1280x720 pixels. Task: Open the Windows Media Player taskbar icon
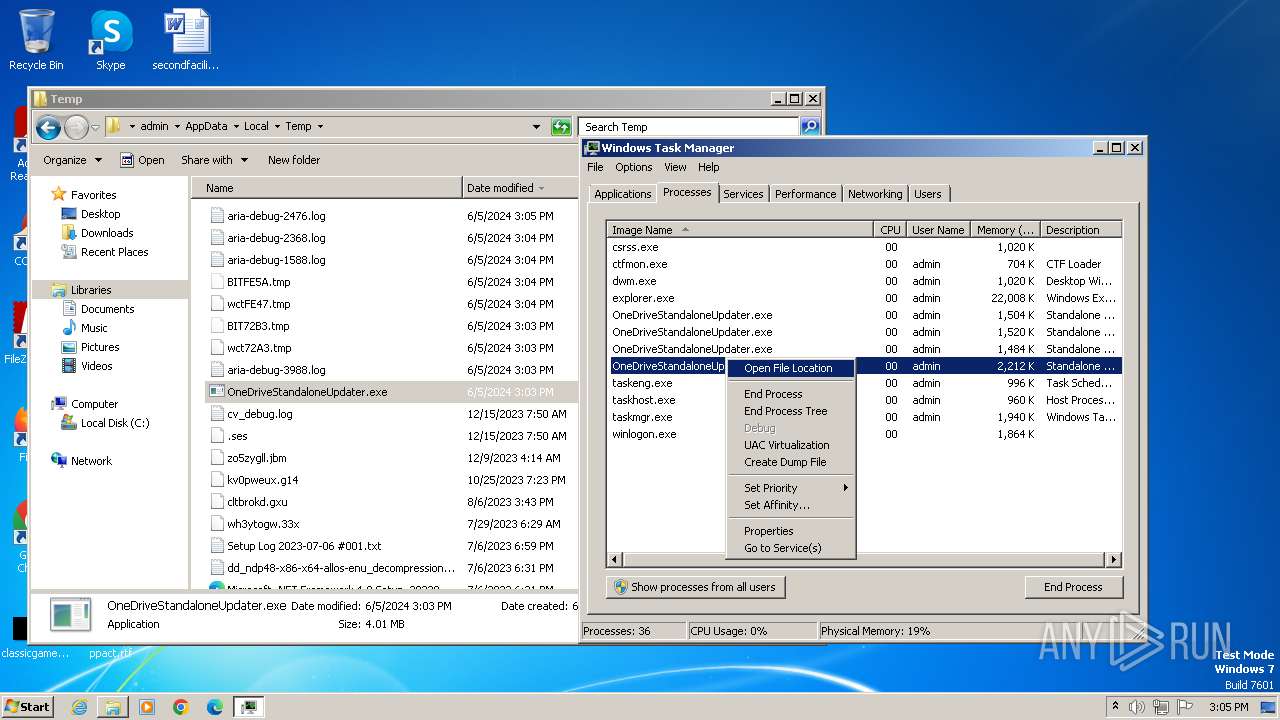point(147,707)
